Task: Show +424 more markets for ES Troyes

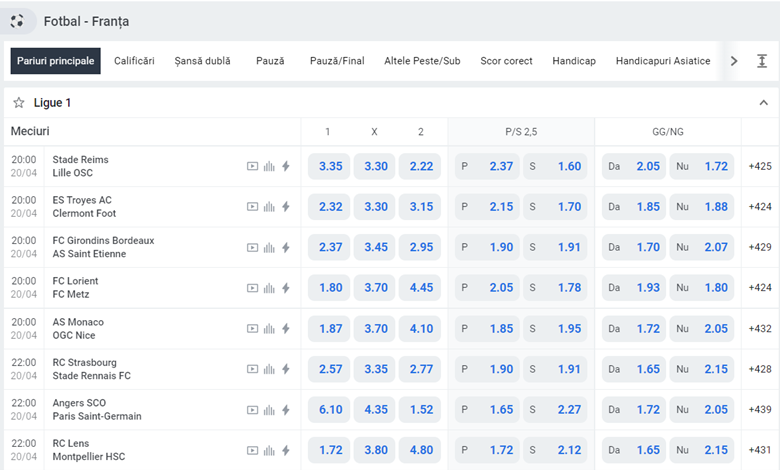Action: (x=760, y=207)
